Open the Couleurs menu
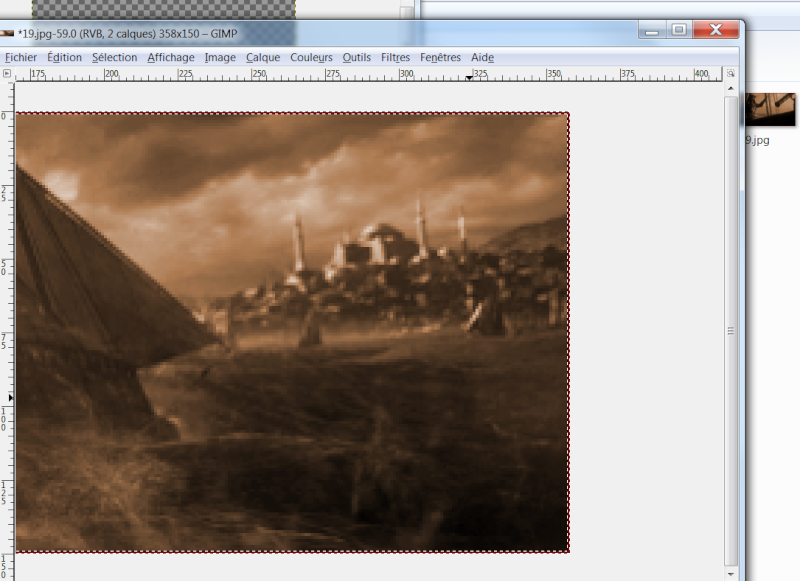Screen dimensions: 800x581 [311, 57]
